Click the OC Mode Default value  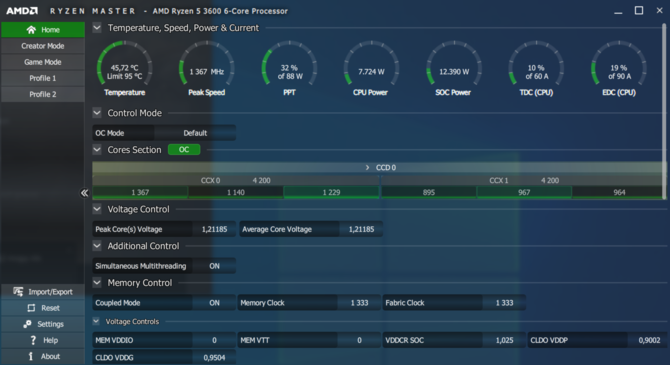pyautogui.click(x=195, y=133)
